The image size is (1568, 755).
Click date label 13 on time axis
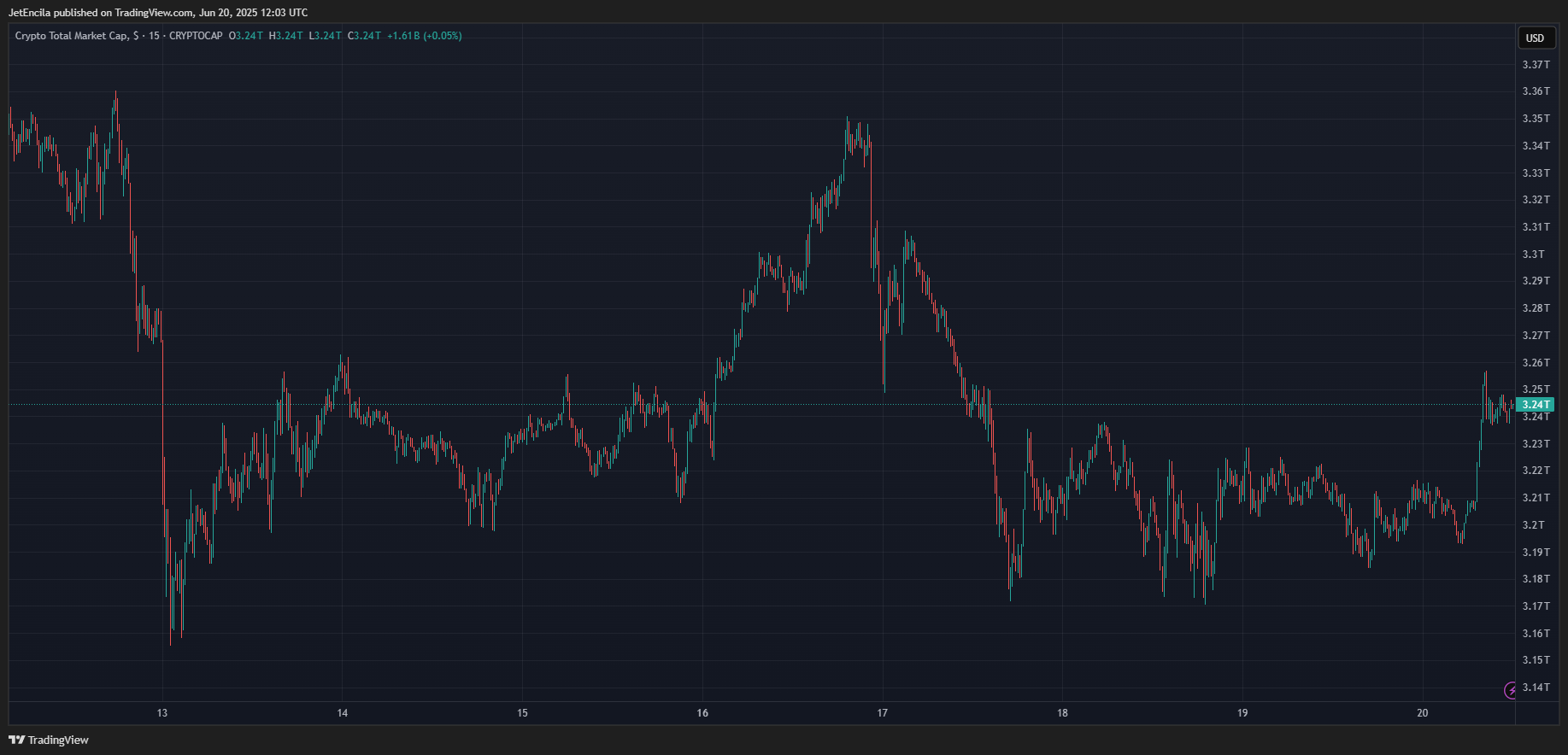[162, 713]
